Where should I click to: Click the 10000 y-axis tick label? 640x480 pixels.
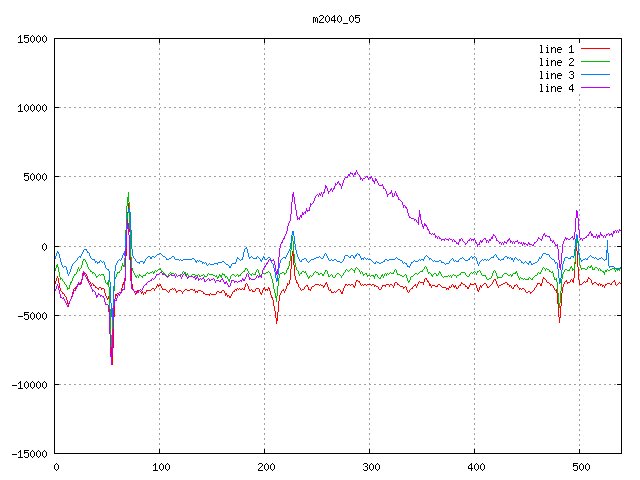point(32,108)
